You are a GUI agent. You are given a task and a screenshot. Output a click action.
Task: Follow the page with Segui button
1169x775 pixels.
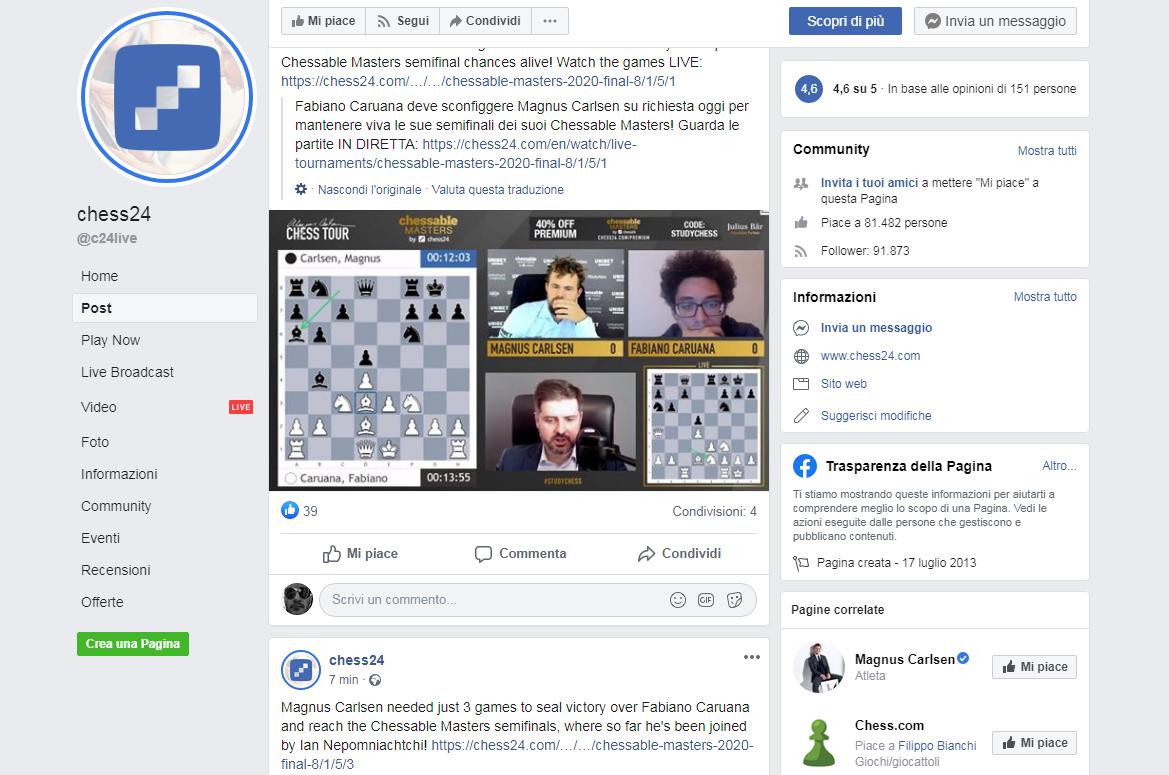tap(403, 21)
